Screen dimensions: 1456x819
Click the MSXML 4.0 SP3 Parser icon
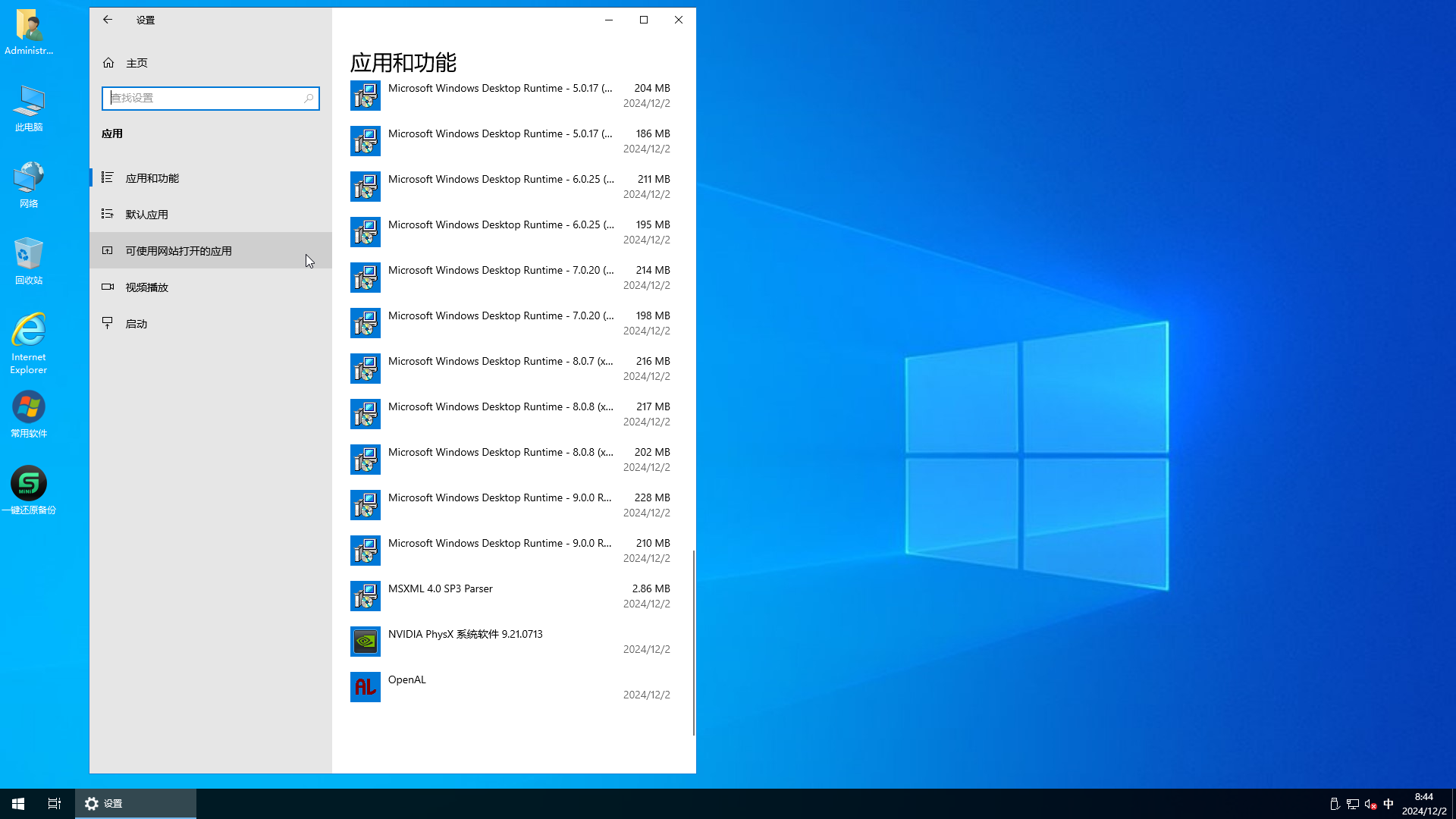(x=366, y=596)
